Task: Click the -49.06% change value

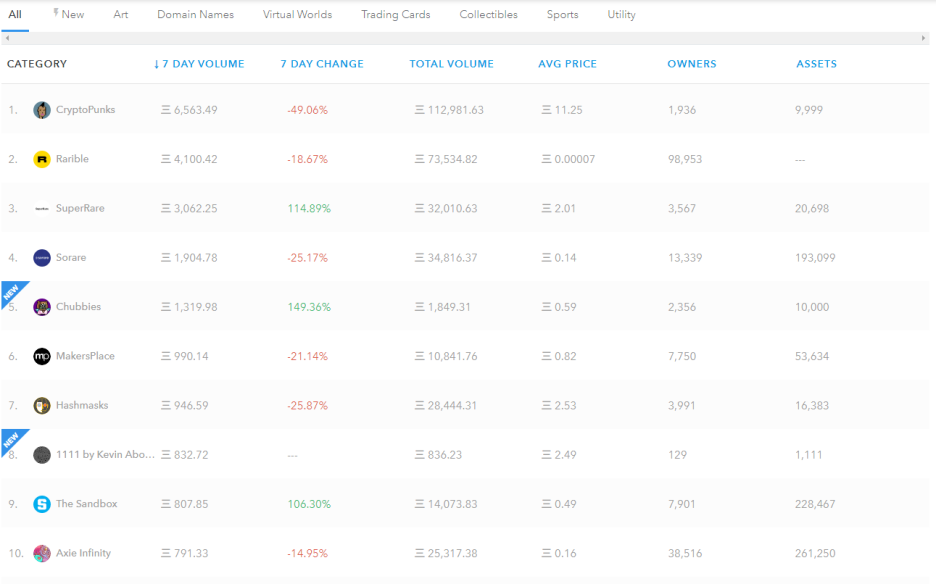Action: point(307,110)
